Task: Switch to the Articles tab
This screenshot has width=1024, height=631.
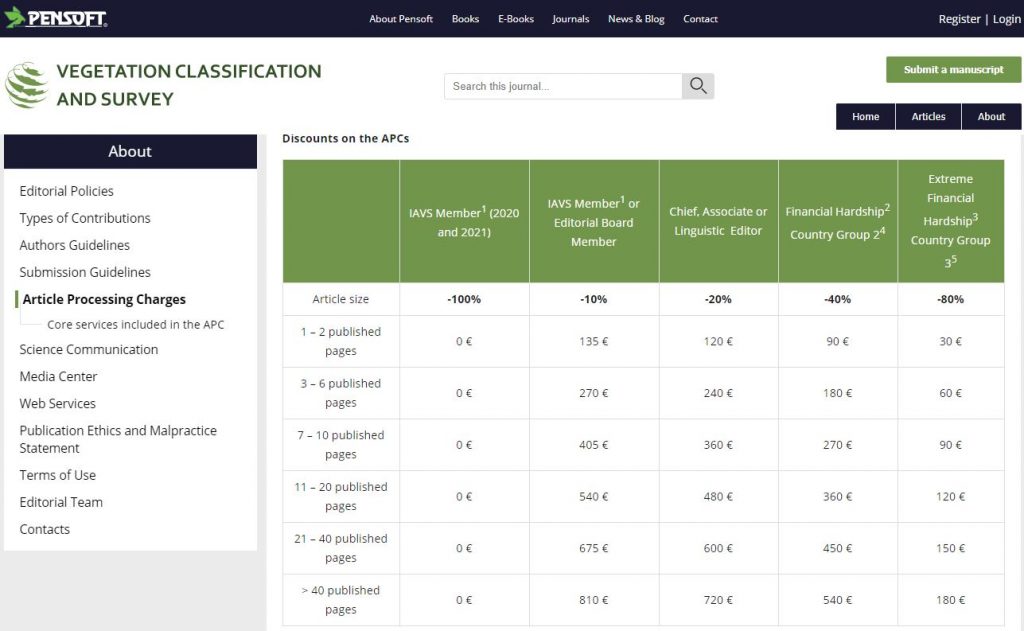Action: 928,117
